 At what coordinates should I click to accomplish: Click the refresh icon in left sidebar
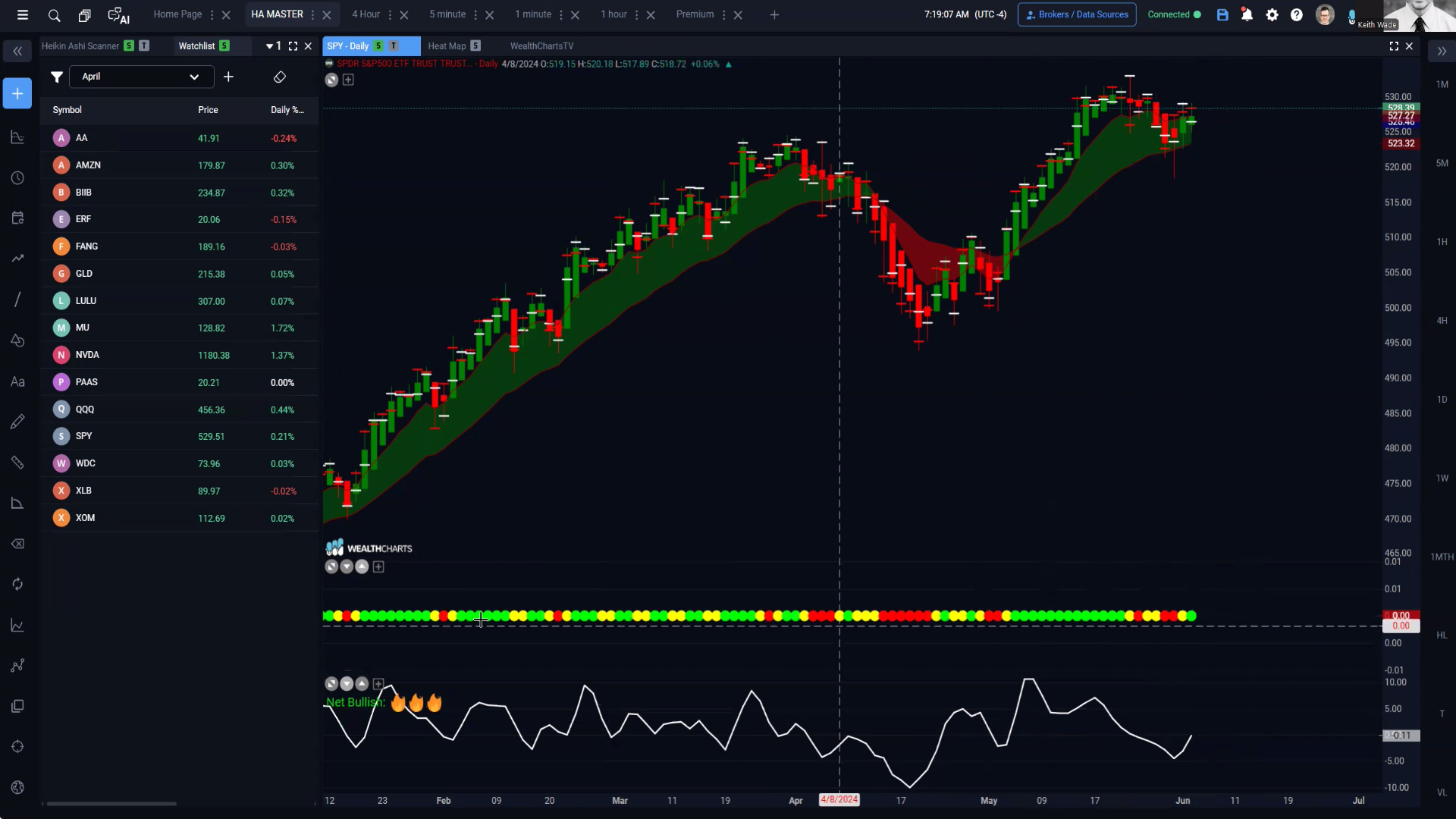(x=17, y=584)
